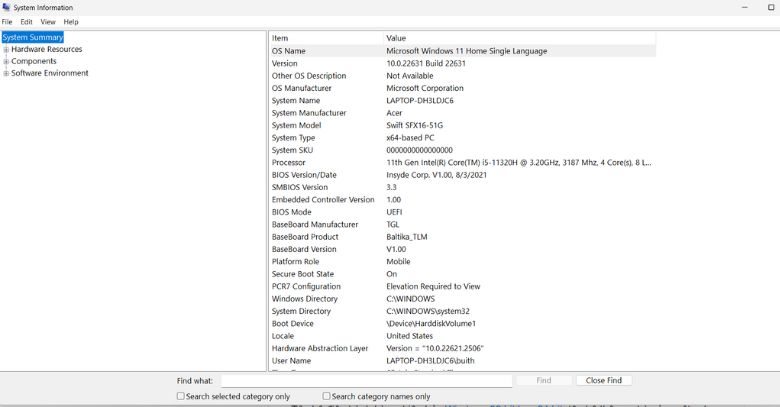Image resolution: width=780 pixels, height=407 pixels.
Task: Select the Processor row
Action: pos(463,163)
